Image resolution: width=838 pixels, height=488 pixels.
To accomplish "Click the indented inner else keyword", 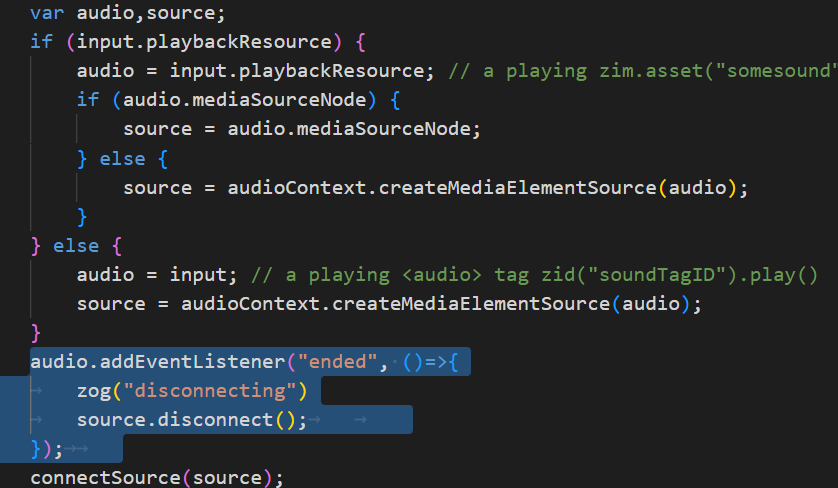I will coord(124,158).
